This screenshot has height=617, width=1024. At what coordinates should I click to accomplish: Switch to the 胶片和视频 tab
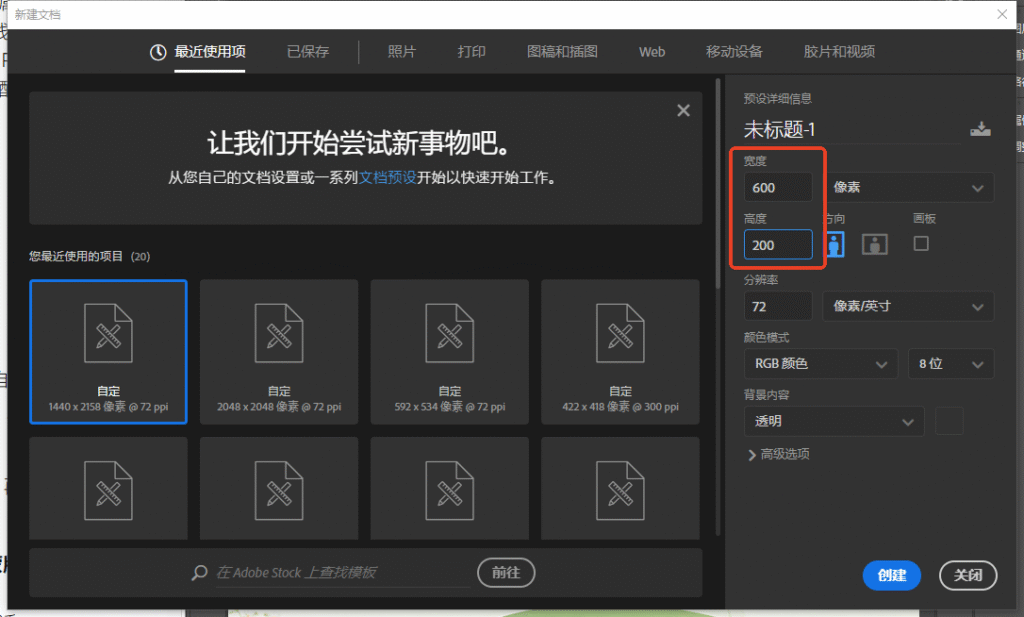(x=839, y=52)
